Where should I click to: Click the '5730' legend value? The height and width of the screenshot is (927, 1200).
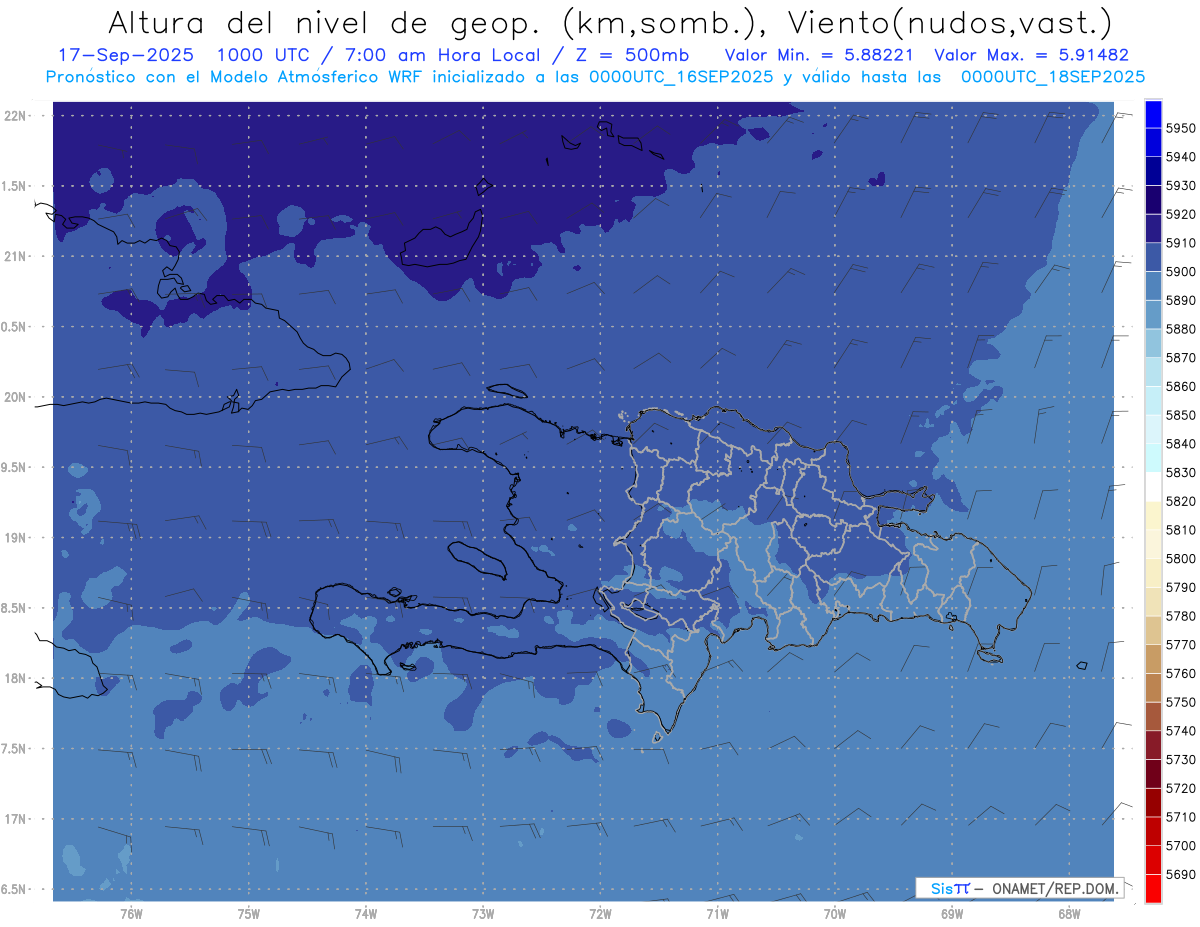[x=1180, y=760]
